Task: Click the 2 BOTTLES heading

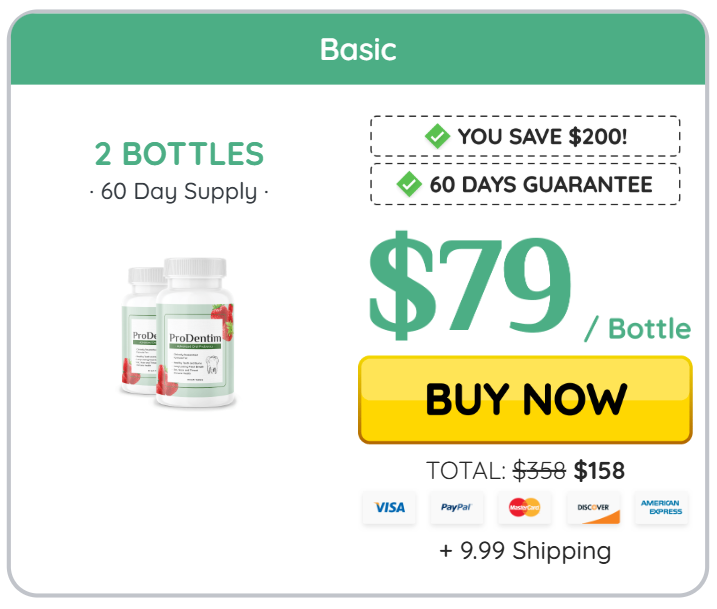Action: [x=180, y=154]
